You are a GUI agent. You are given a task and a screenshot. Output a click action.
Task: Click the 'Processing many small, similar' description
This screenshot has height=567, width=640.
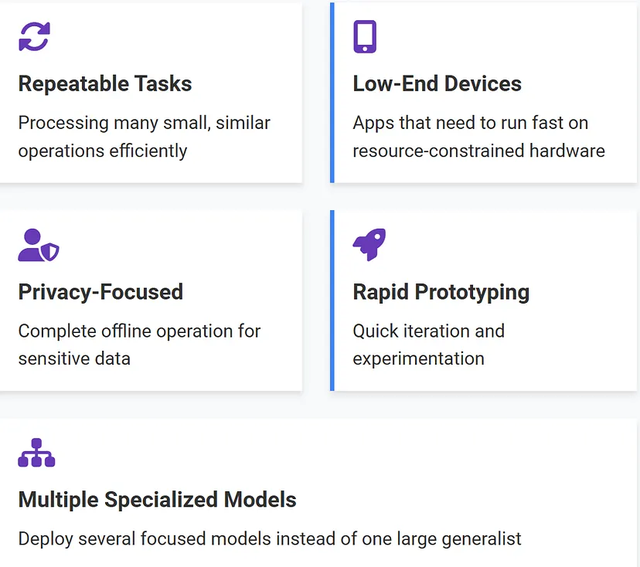(x=144, y=123)
